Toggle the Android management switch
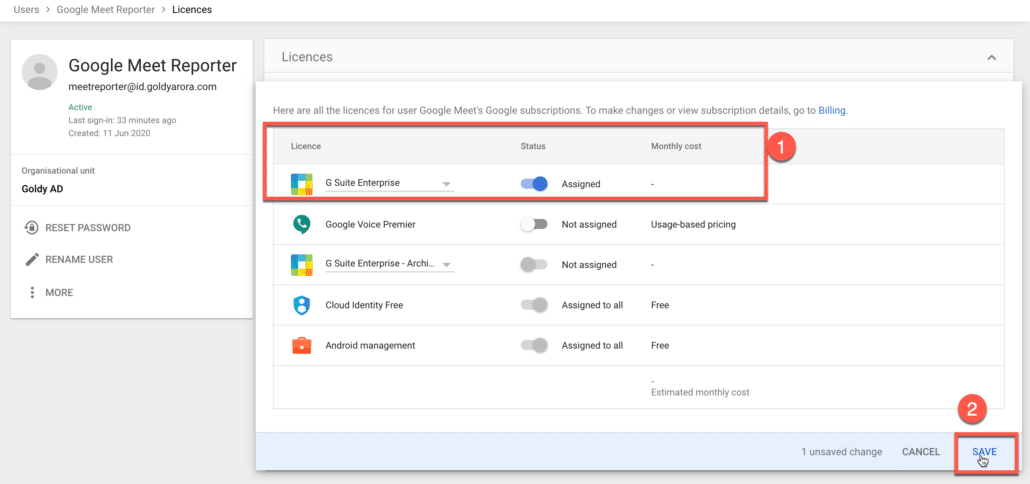1030x484 pixels. [533, 345]
